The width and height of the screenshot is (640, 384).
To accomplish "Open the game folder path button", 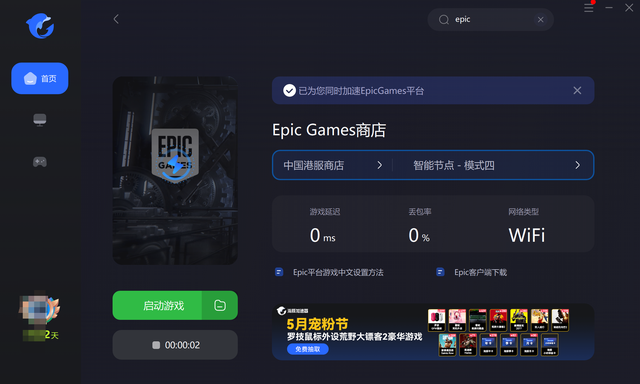I will pos(220,305).
